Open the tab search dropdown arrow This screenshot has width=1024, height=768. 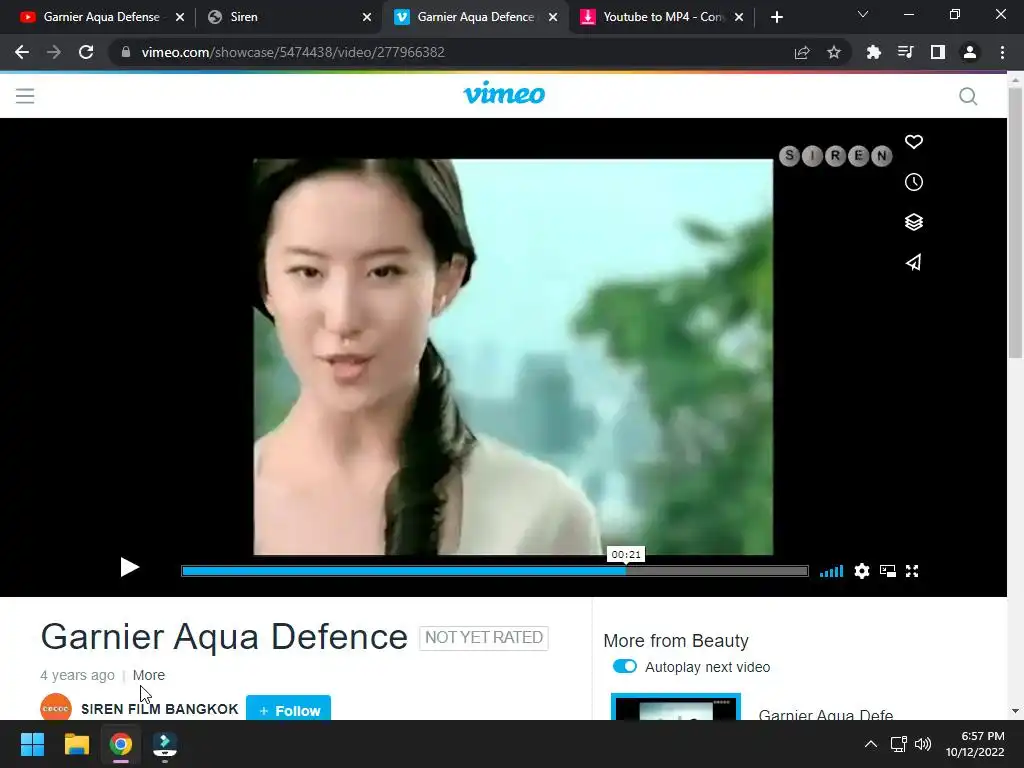click(x=863, y=14)
